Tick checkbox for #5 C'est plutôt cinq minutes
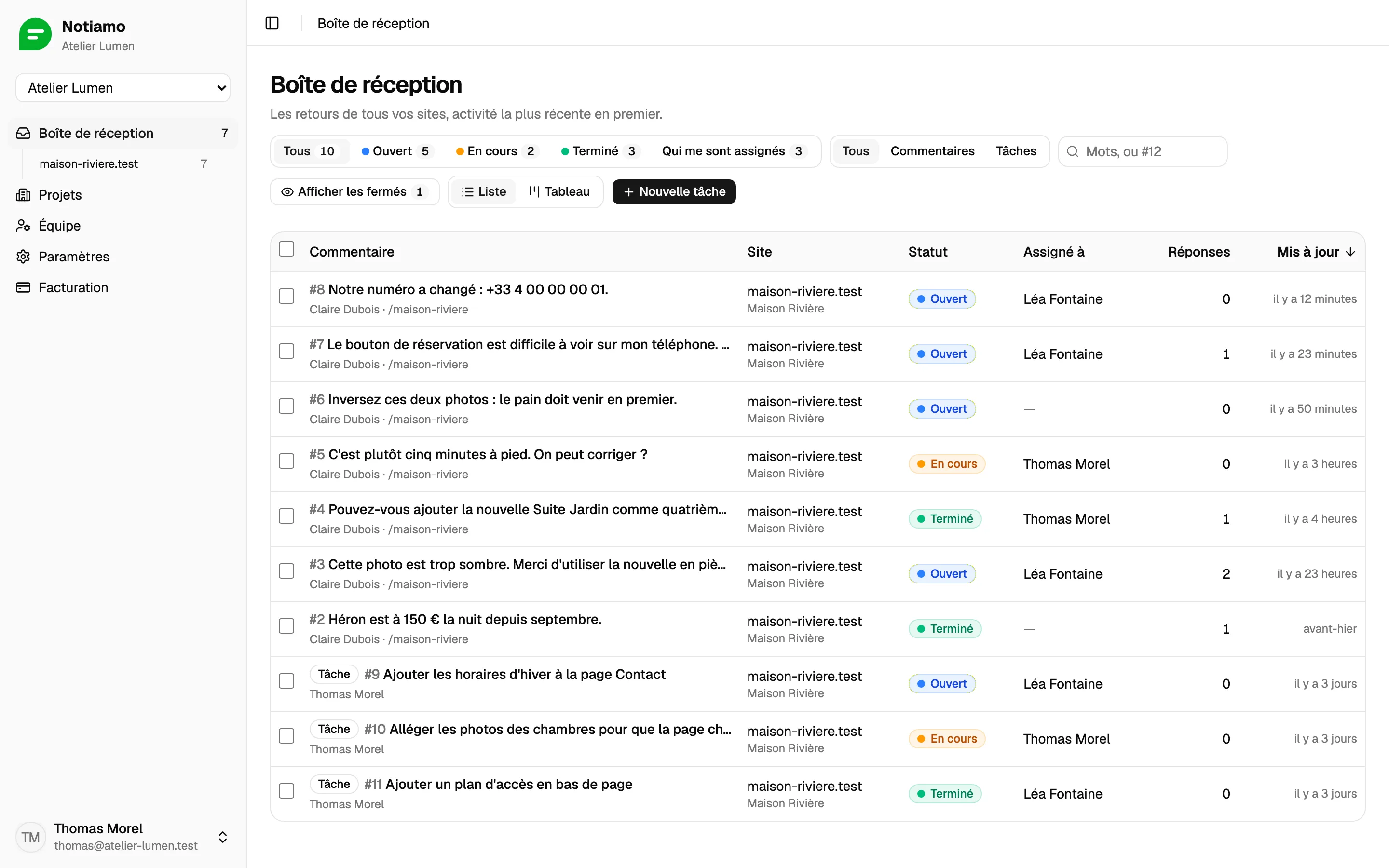1389x868 pixels. 286,461
